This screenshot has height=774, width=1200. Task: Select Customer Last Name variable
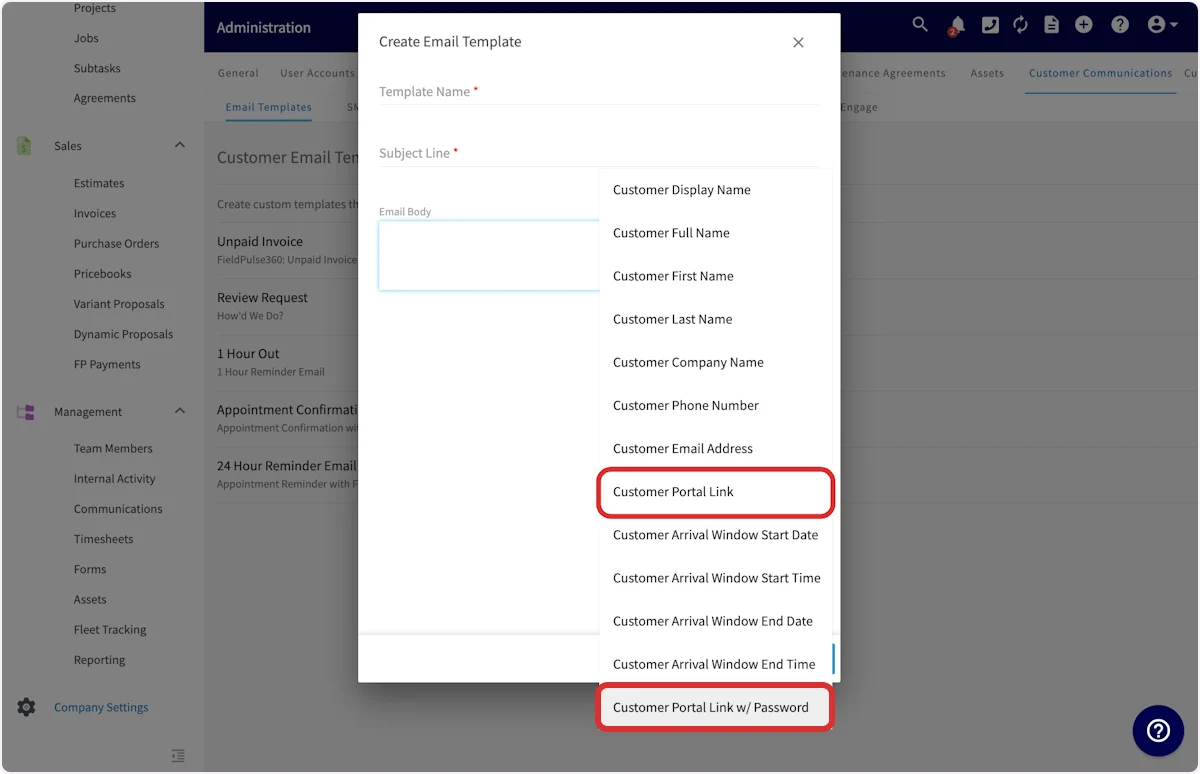[x=715, y=319]
